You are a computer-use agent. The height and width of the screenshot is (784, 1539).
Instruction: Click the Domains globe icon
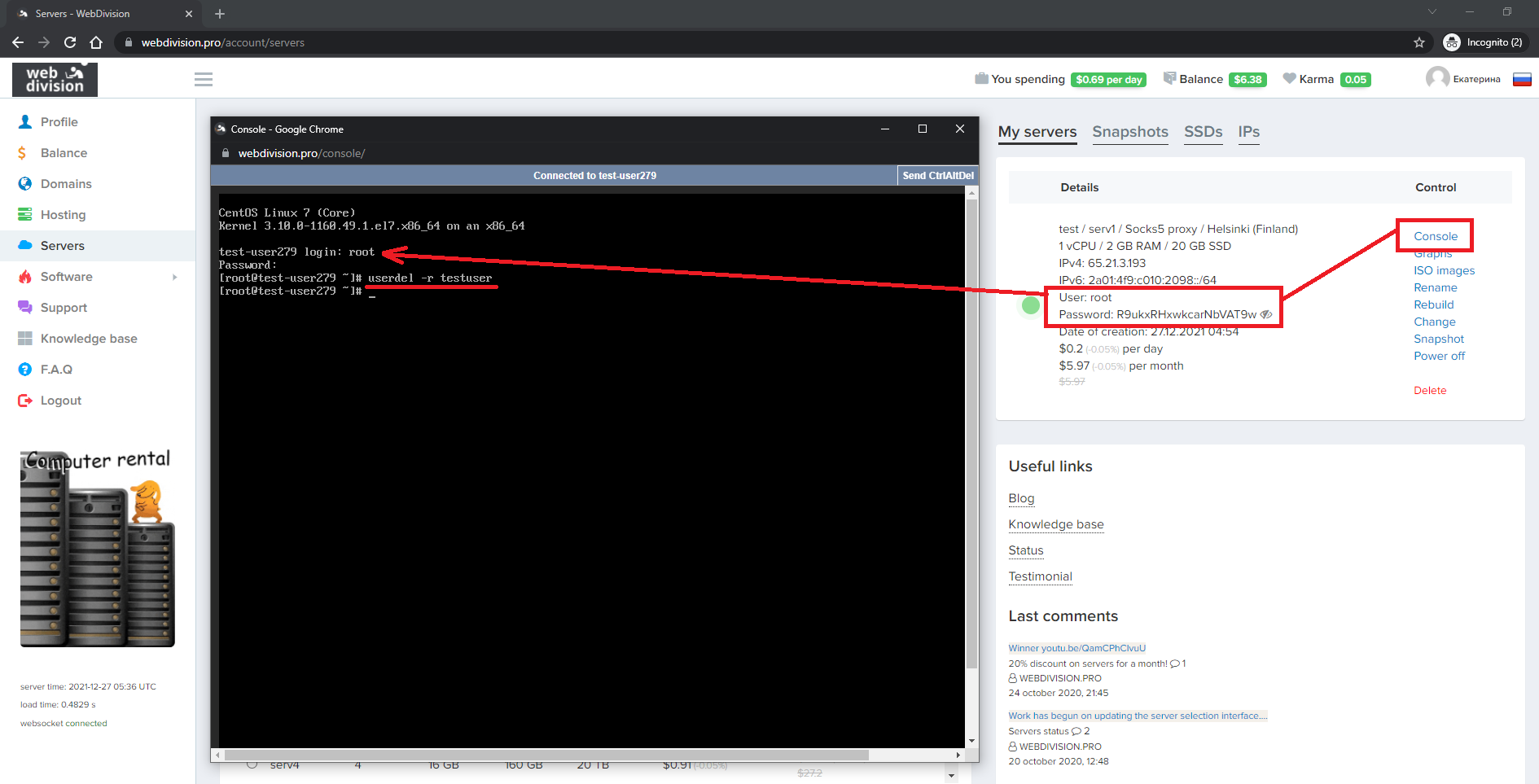tap(25, 184)
